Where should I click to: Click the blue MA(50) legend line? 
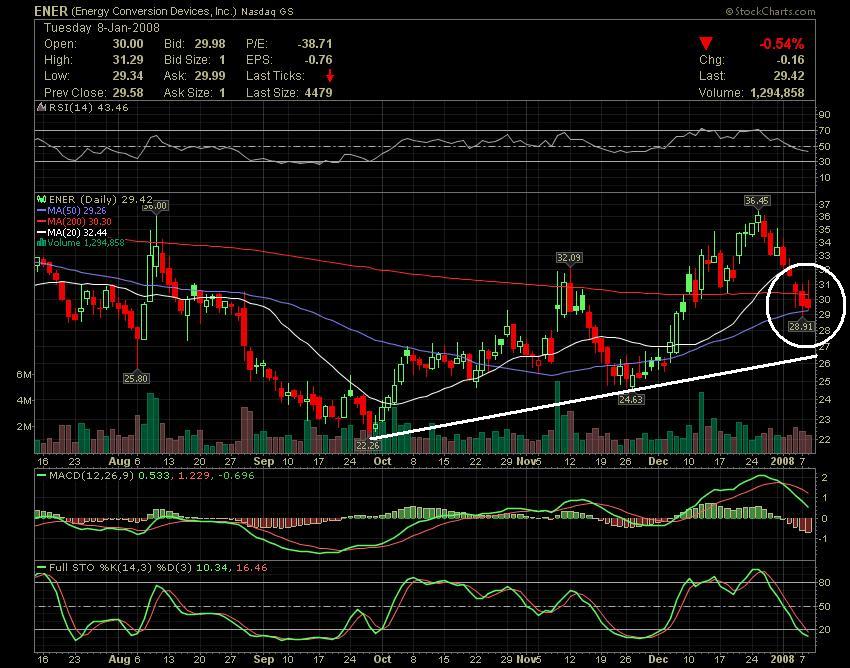coord(41,211)
